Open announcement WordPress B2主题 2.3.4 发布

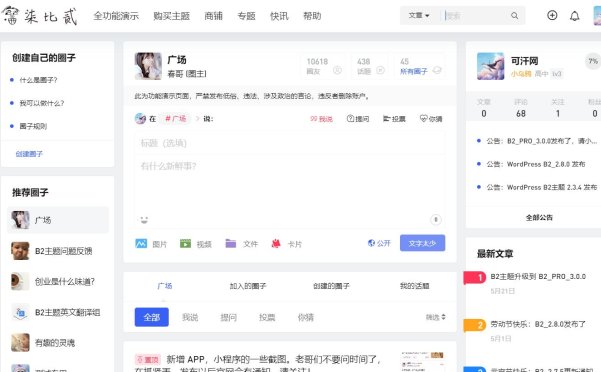[x=542, y=187]
